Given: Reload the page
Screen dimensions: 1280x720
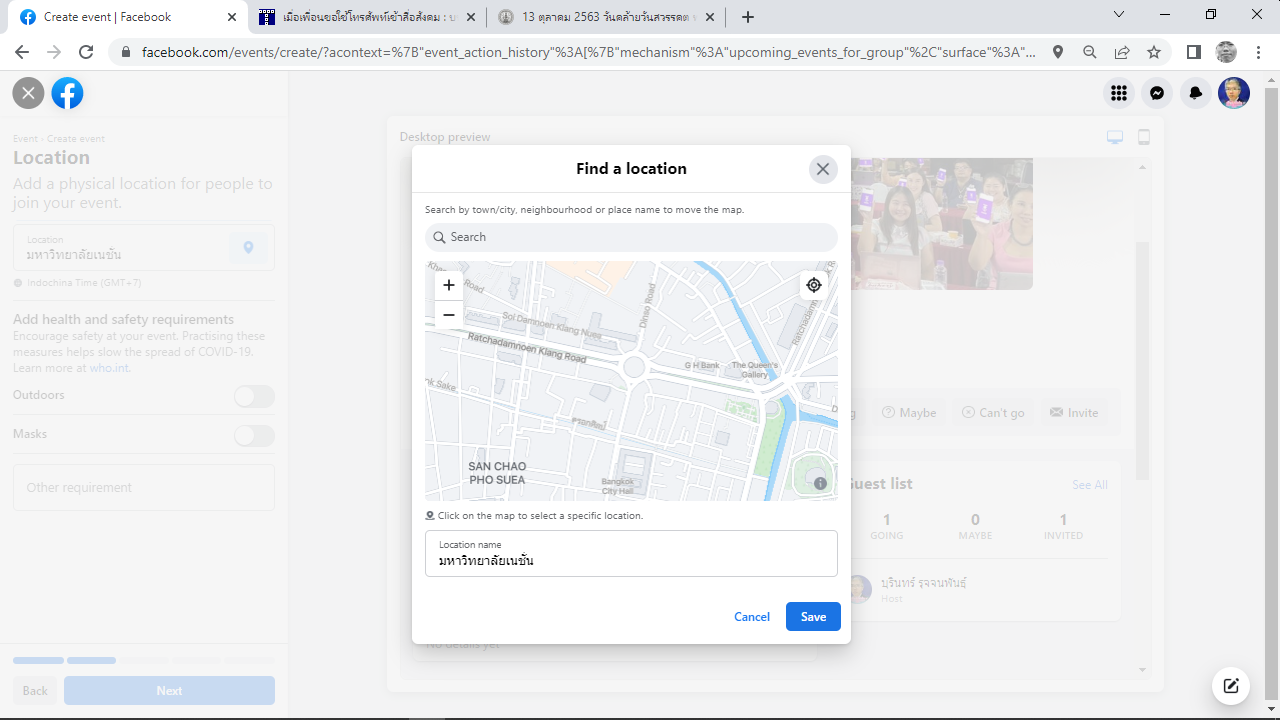Looking at the screenshot, I should tap(86, 52).
